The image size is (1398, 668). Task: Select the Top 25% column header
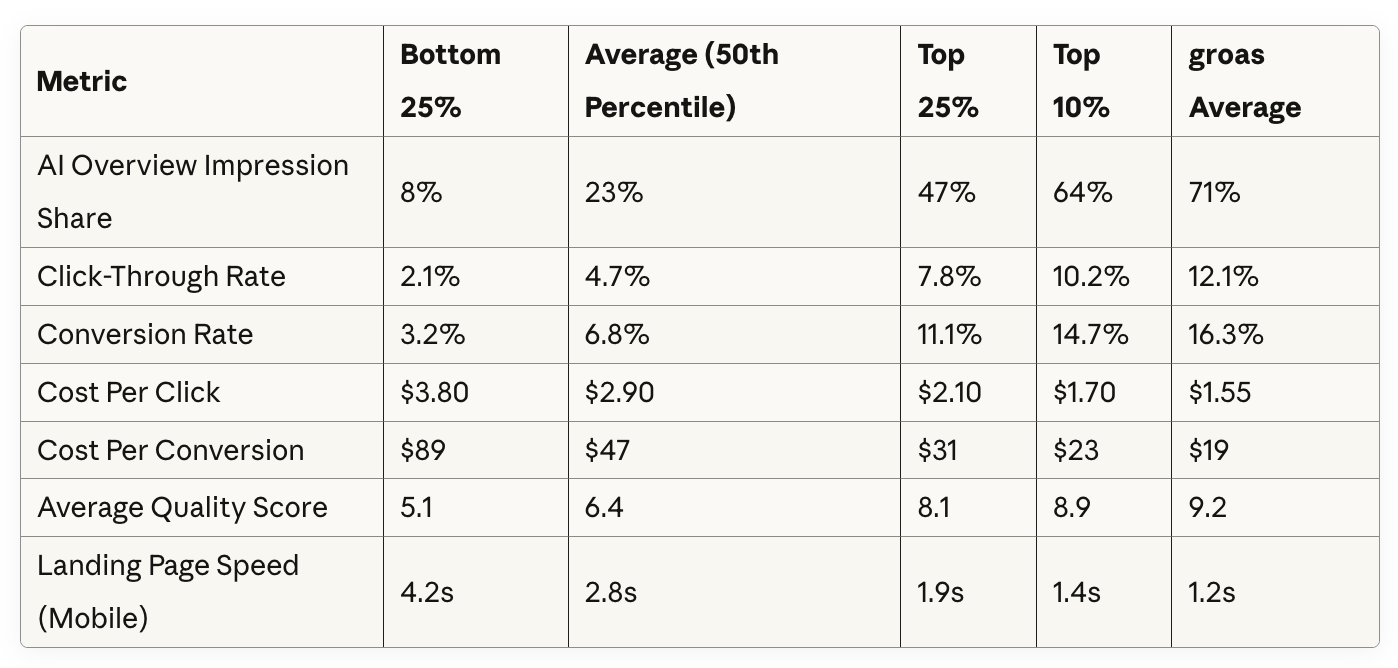click(948, 81)
